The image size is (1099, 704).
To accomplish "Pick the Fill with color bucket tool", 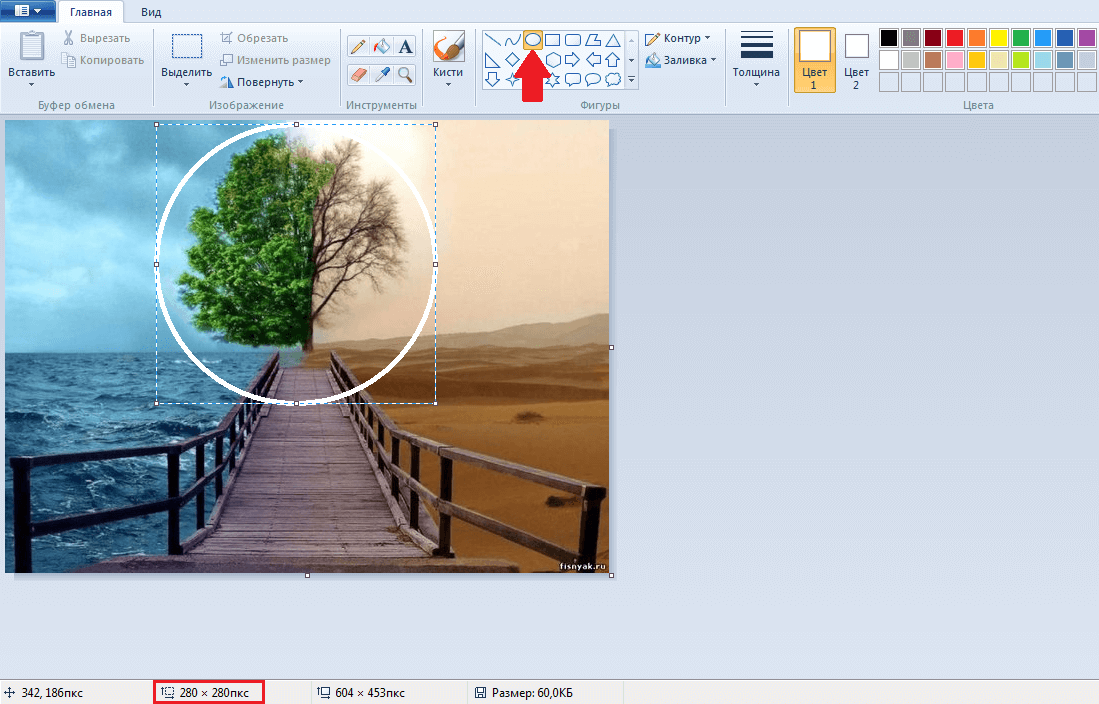I will tap(381, 47).
